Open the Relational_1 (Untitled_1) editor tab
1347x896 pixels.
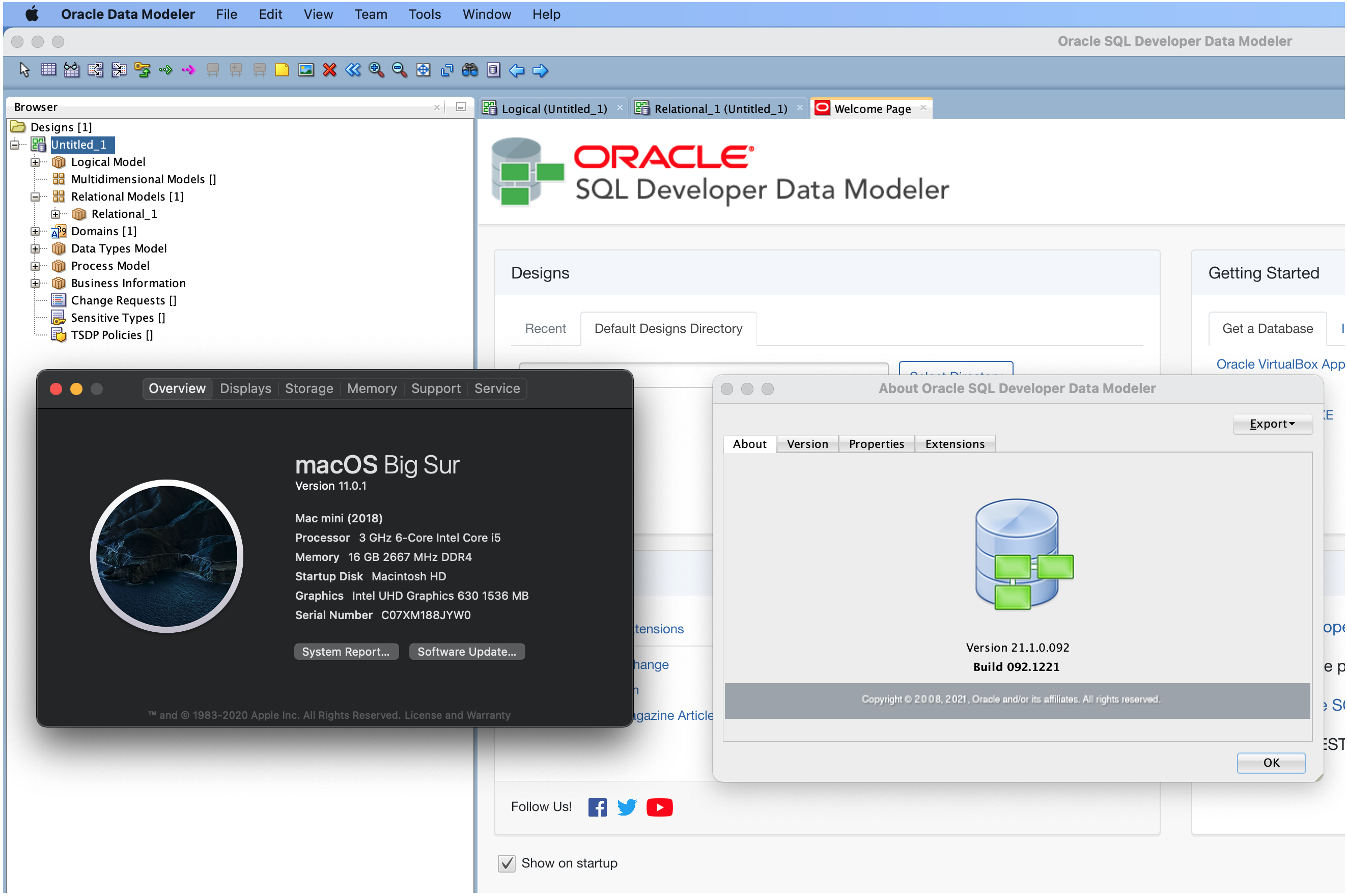[720, 108]
